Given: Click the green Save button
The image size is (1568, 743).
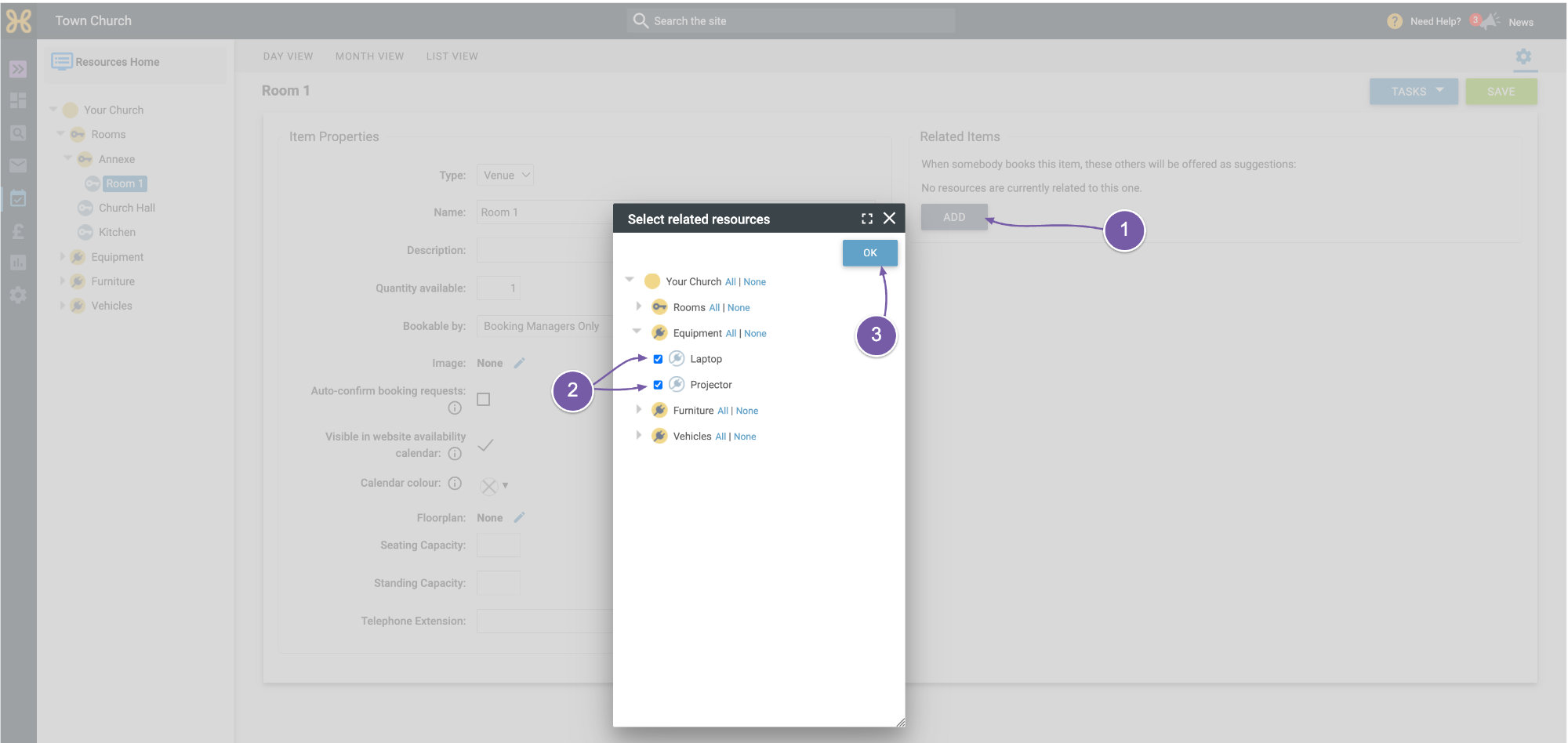Looking at the screenshot, I should [1501, 92].
